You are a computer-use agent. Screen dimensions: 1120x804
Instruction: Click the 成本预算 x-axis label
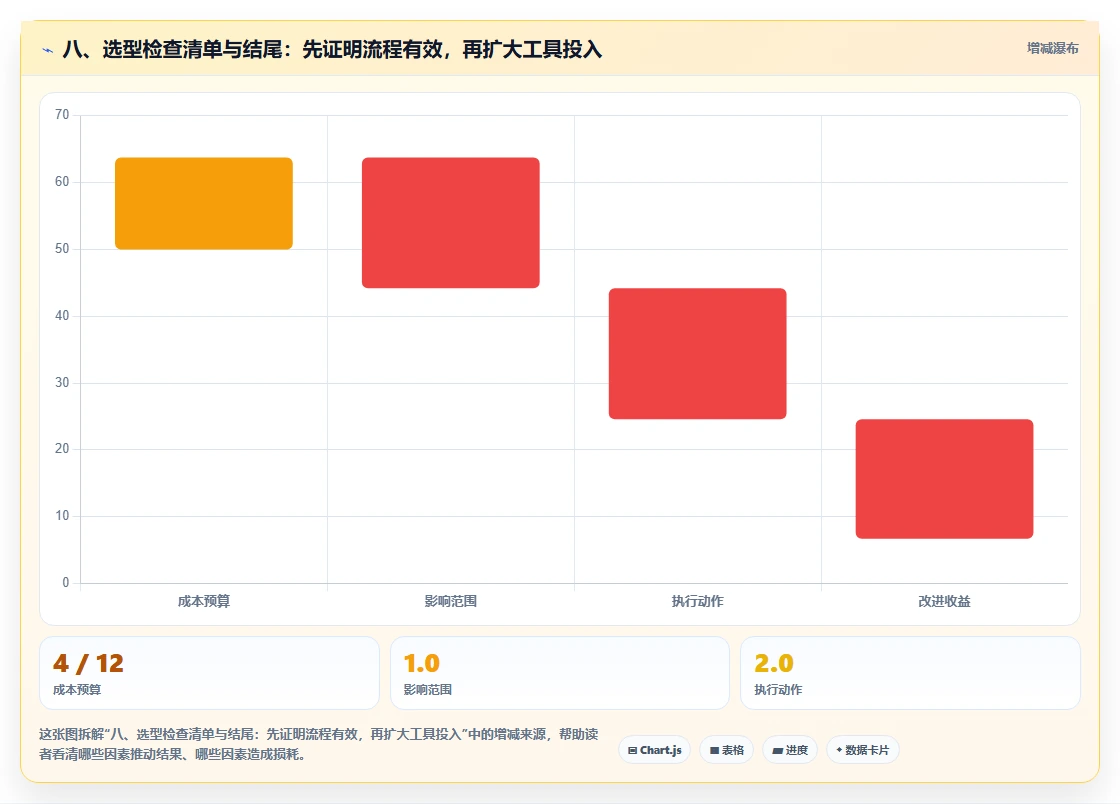point(204,601)
